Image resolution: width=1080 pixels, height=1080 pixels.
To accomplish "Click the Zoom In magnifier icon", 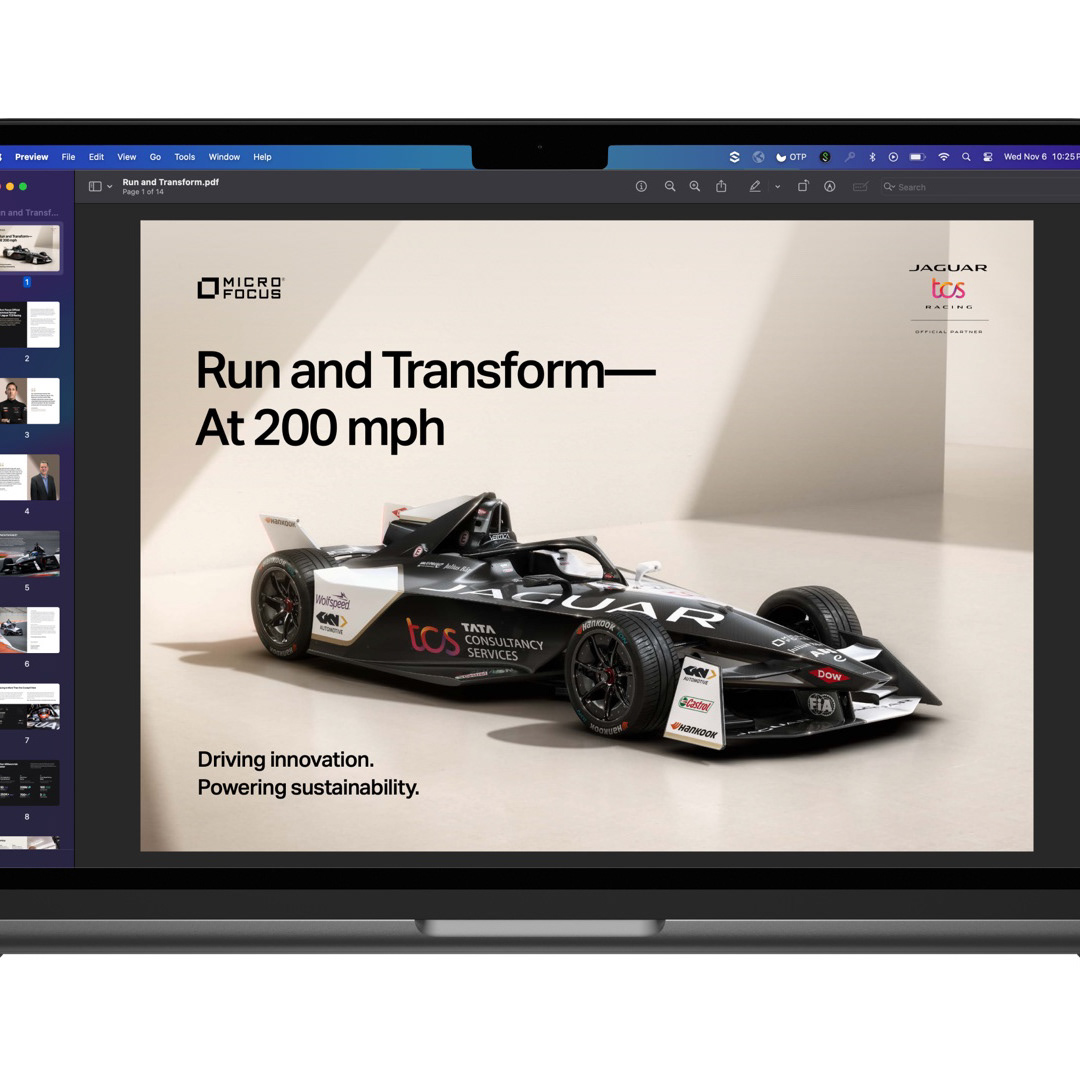I will click(x=694, y=187).
